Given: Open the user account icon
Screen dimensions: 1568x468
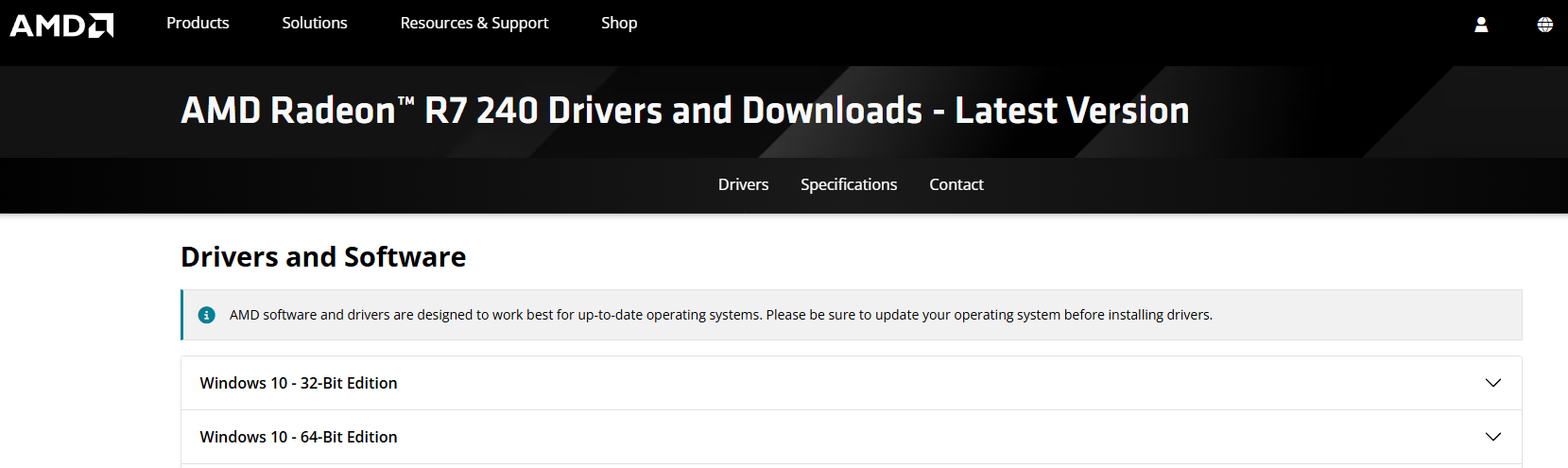Looking at the screenshot, I should [x=1481, y=25].
